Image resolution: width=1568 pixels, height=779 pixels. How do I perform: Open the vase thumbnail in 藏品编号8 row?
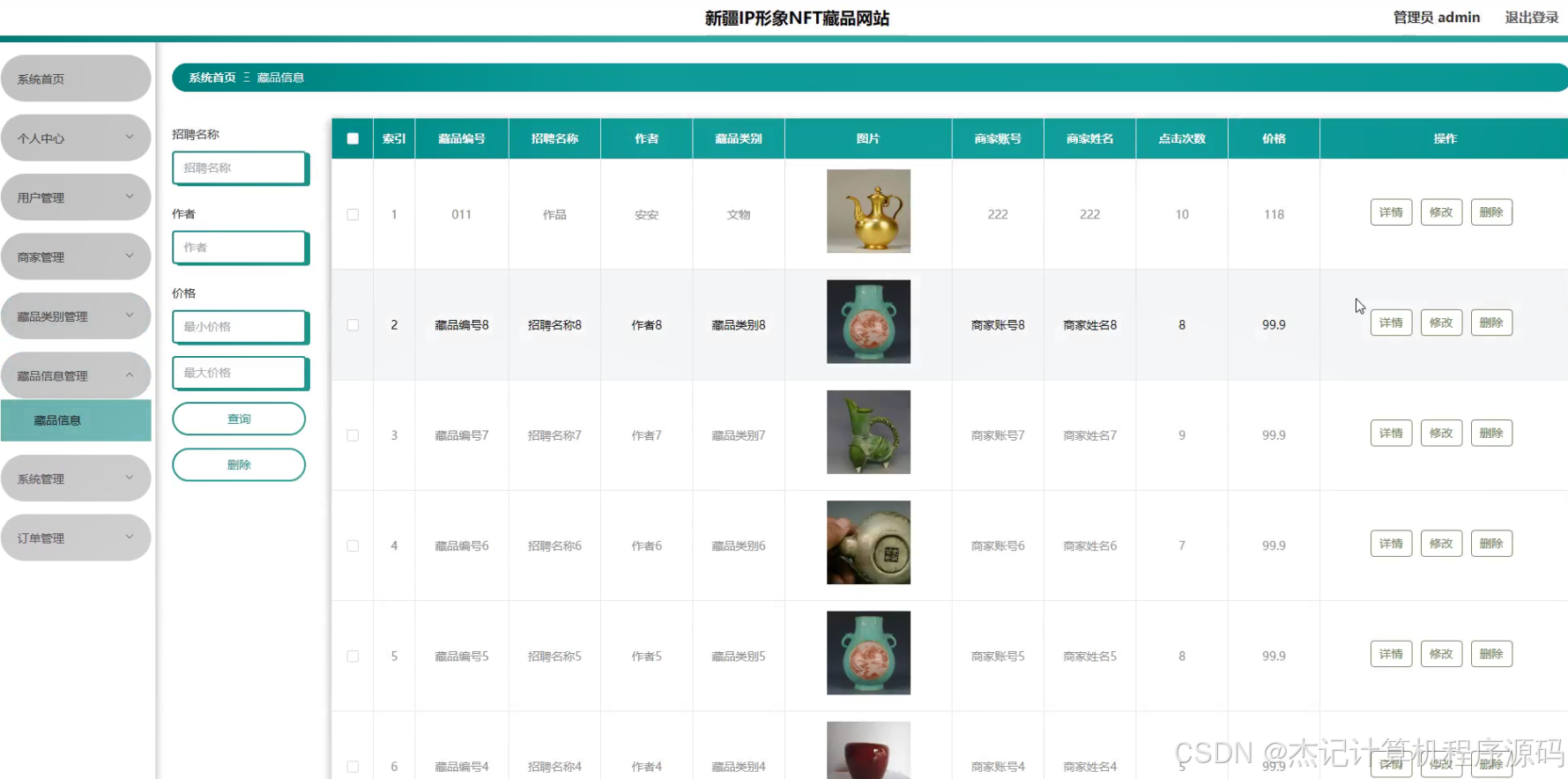[x=868, y=322]
